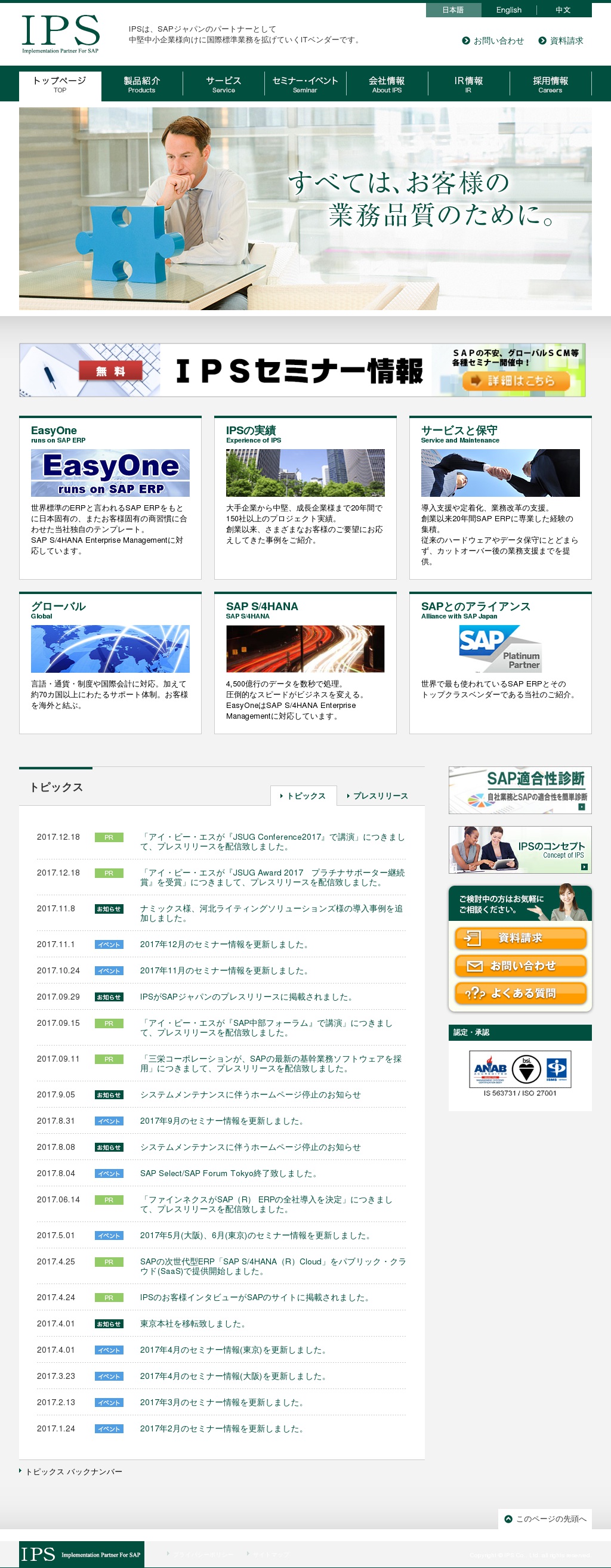Image resolution: width=611 pixels, height=1568 pixels.
Task: Open 2017年11月のセミナー情報 update link
Action: point(225,971)
